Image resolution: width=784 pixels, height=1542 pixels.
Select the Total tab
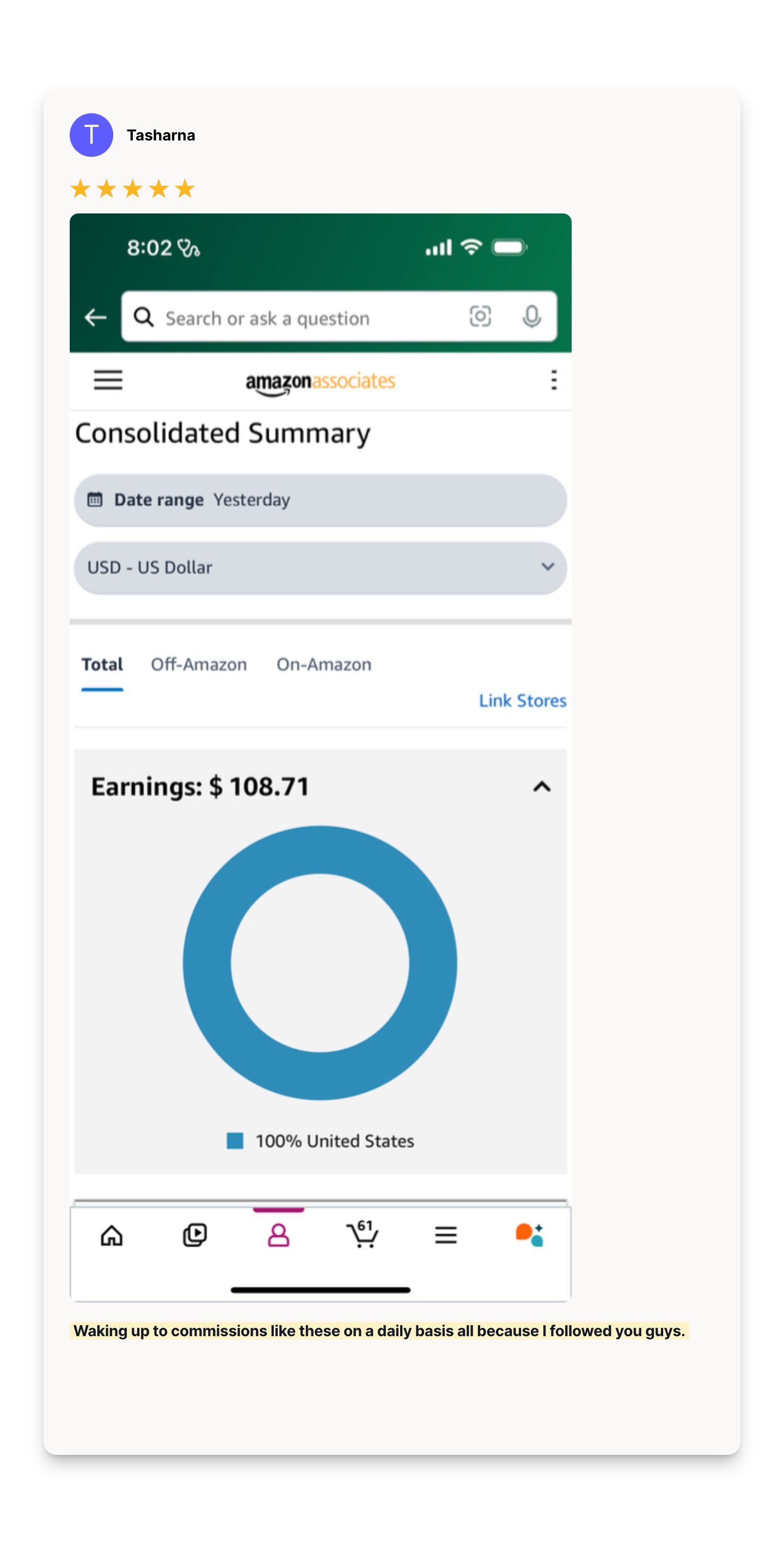pos(102,664)
